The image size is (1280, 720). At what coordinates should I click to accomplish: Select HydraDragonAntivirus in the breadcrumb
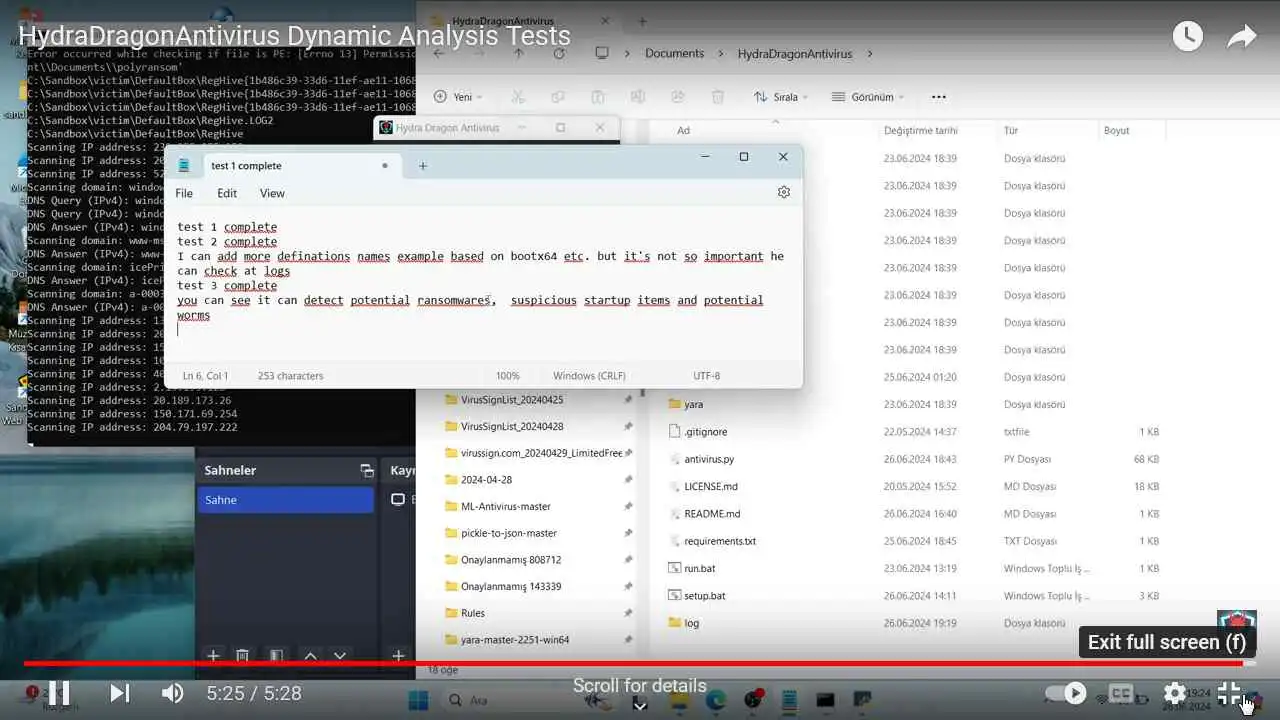[795, 54]
